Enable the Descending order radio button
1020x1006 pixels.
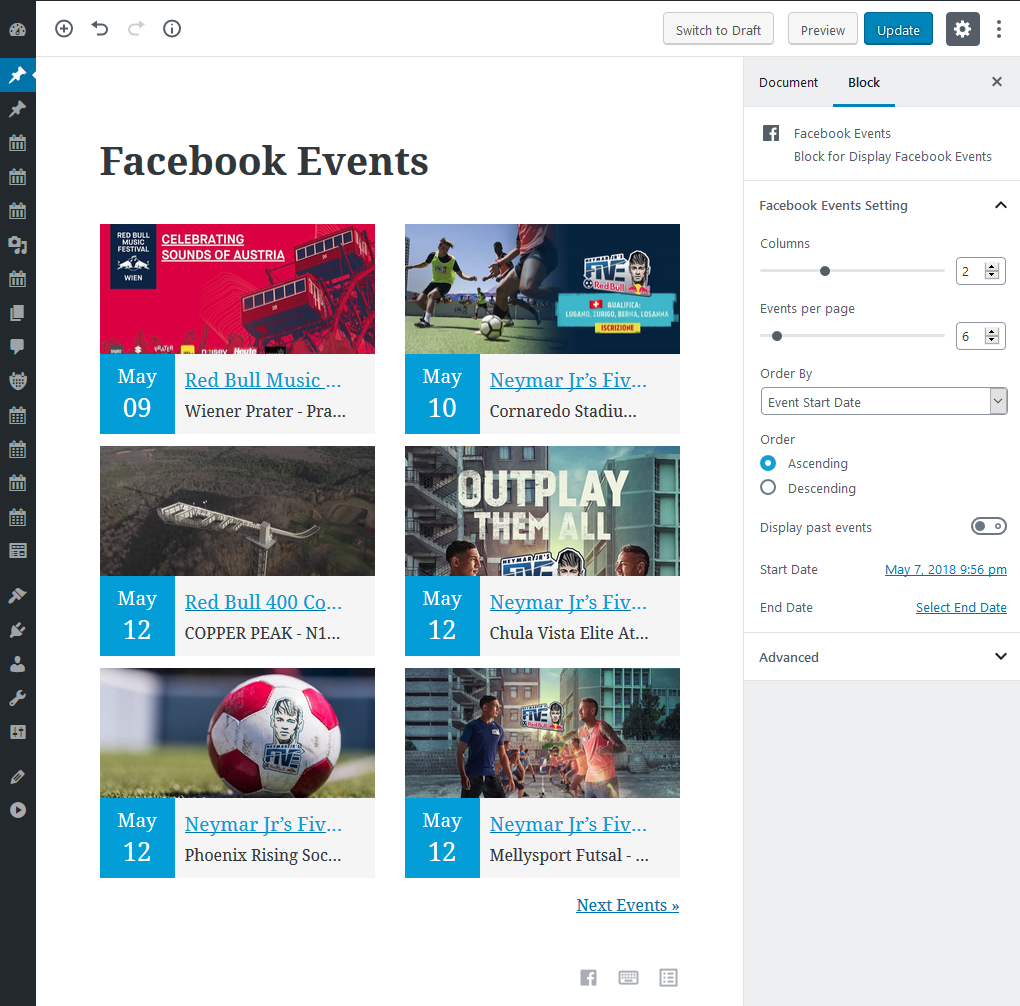point(767,488)
